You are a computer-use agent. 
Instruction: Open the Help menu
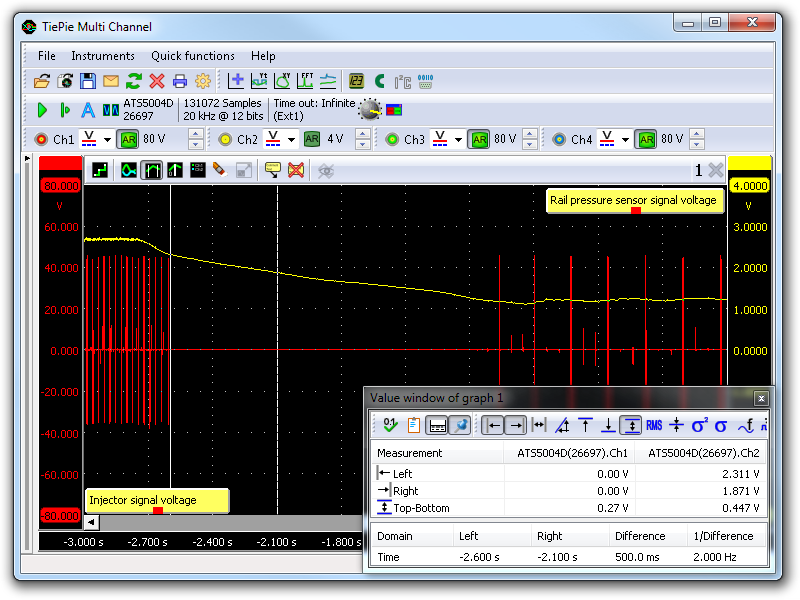[263, 56]
